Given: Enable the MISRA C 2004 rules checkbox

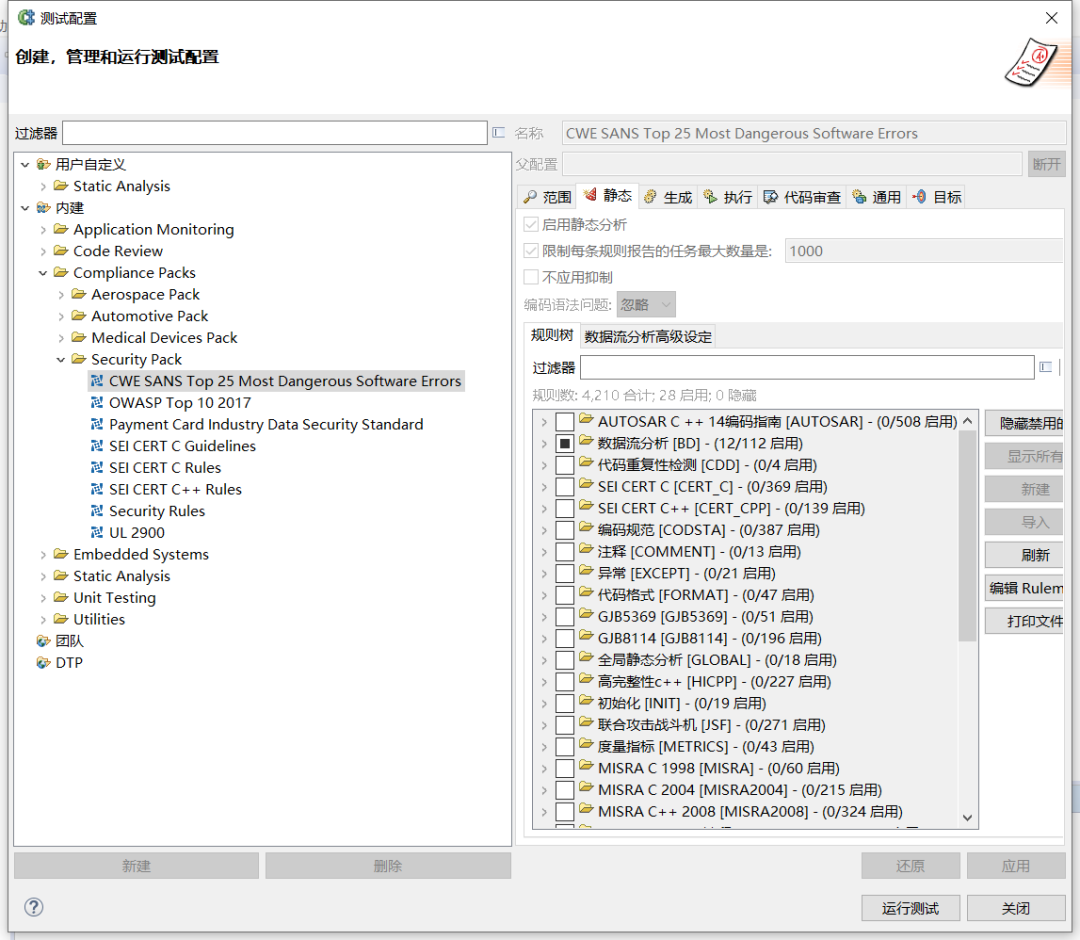Looking at the screenshot, I should pos(565,790).
